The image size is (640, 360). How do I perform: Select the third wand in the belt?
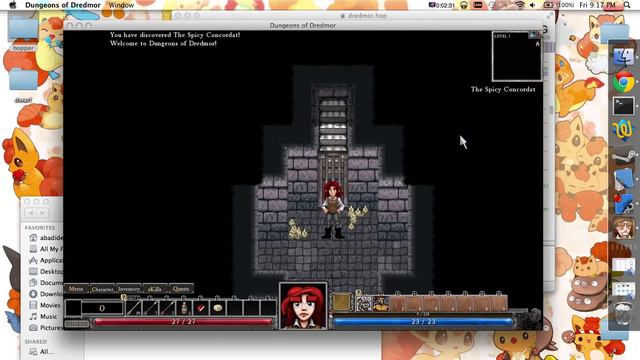pos(167,308)
